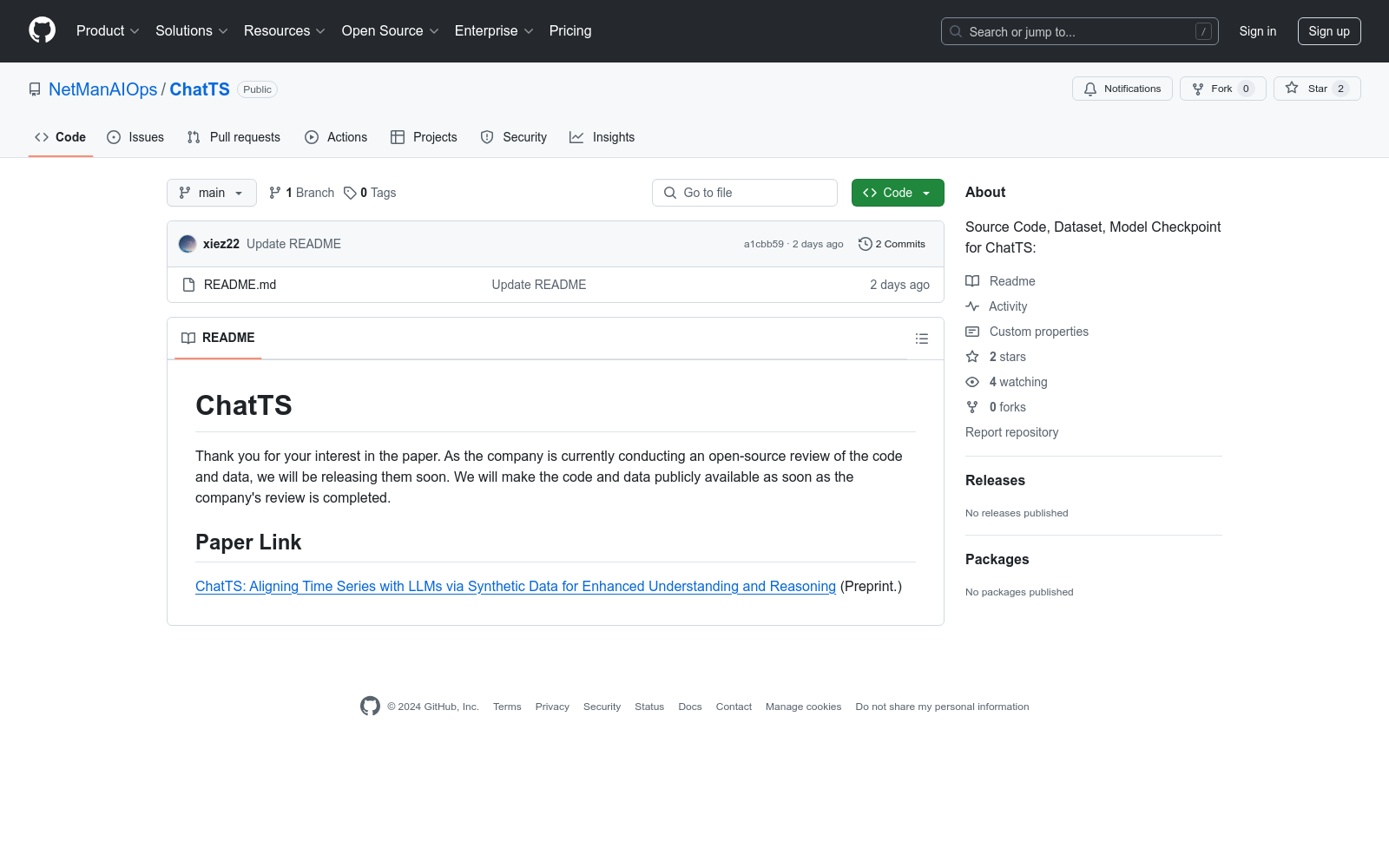The width and height of the screenshot is (1389, 868).
Task: Open the green Code dropdown button
Action: [898, 193]
